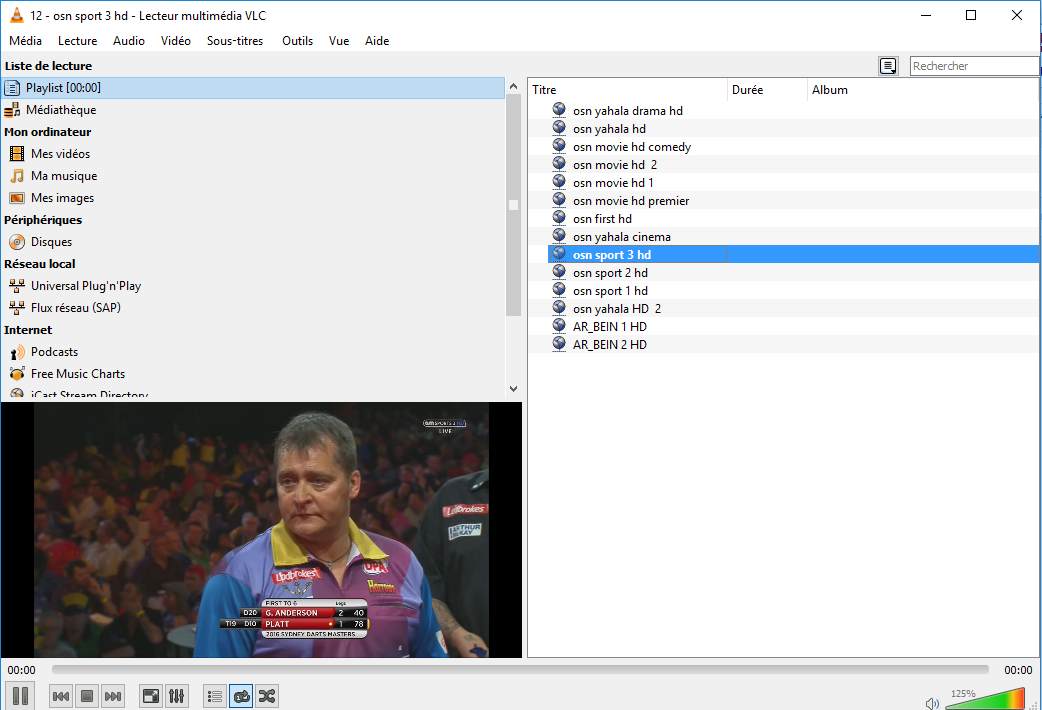Toggle random shuffle playback
This screenshot has width=1042, height=710.
pyautogui.click(x=267, y=696)
